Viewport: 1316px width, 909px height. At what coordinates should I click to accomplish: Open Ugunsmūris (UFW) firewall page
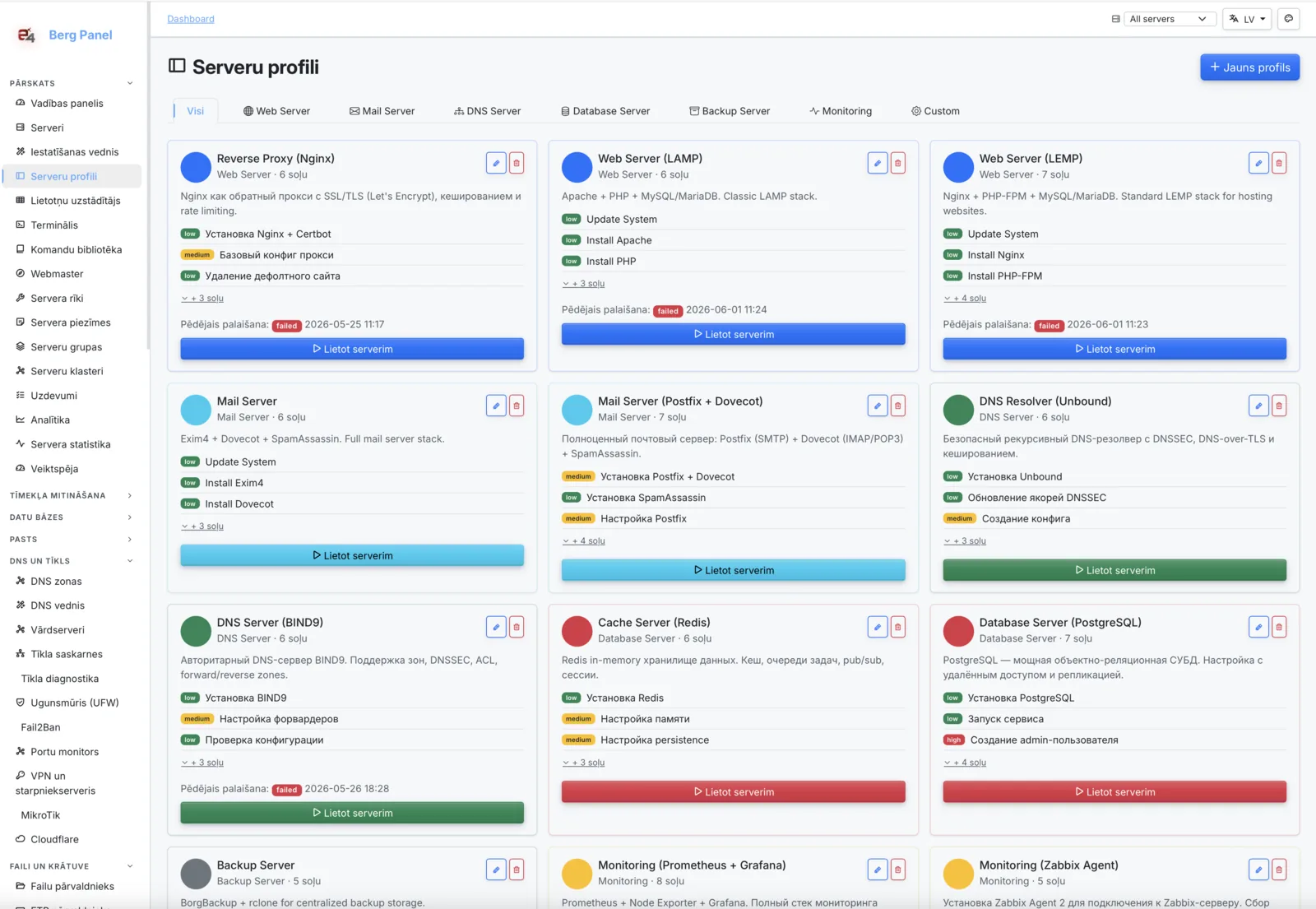75,703
